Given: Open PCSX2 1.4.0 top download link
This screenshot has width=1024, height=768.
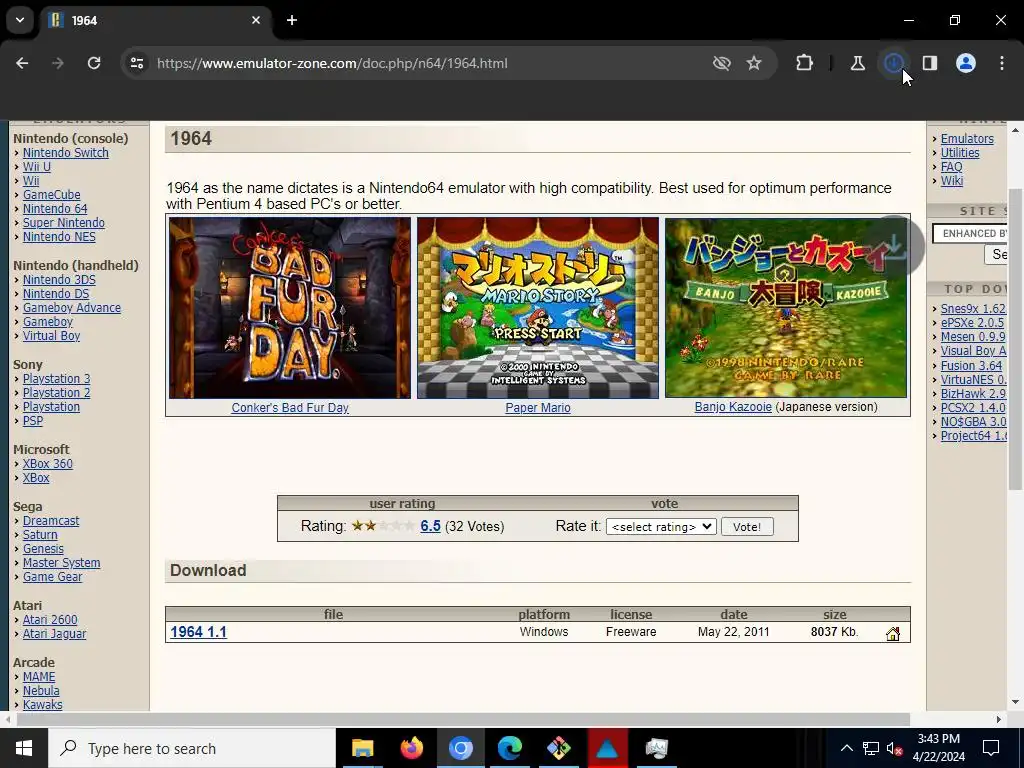Looking at the screenshot, I should (x=973, y=408).
